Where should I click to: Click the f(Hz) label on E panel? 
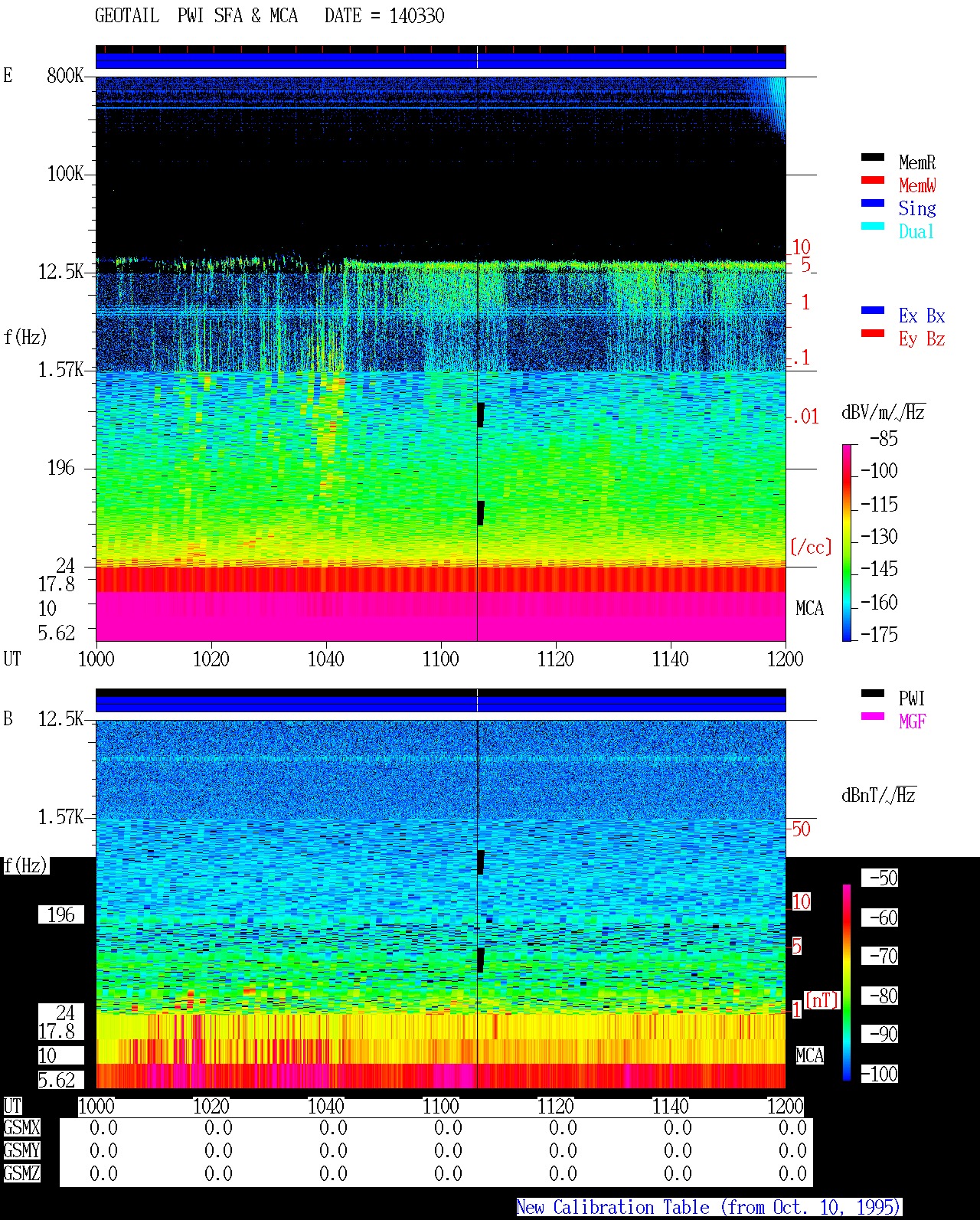25,337
